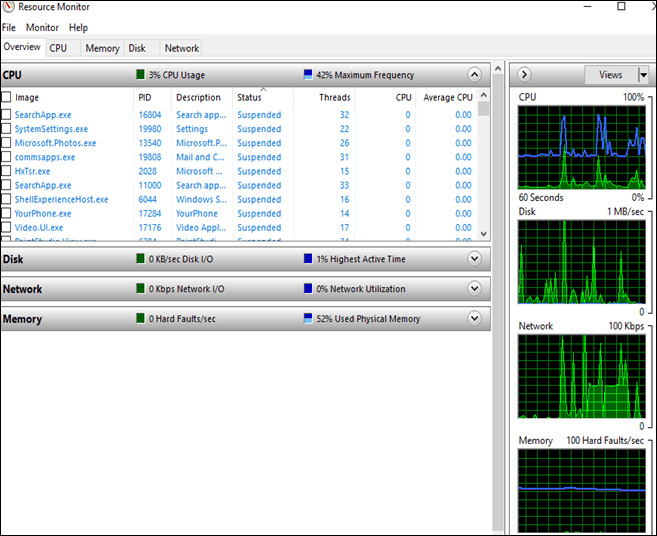Select the Overview tab

coord(22,47)
